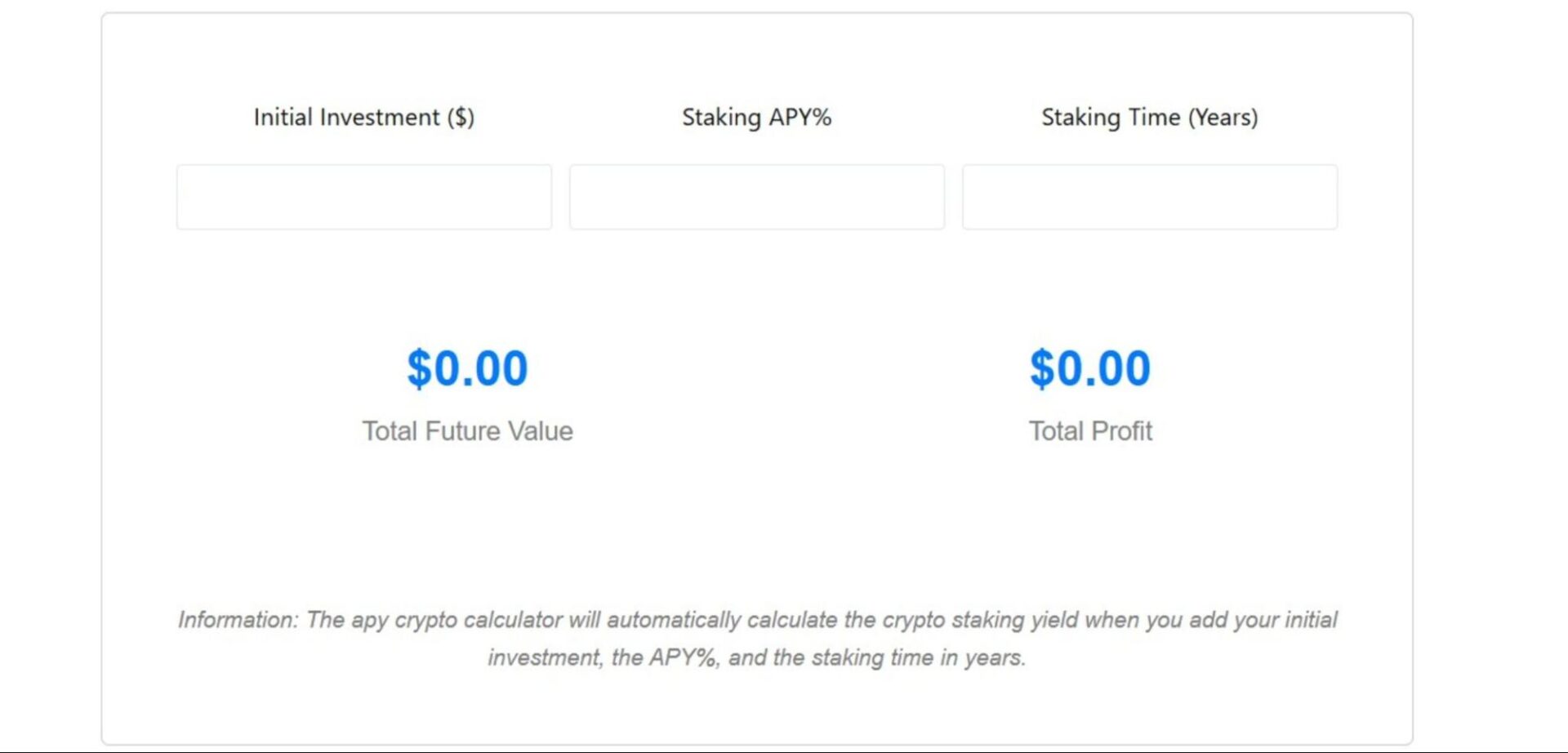Click the phrase apy crypto calculator
The width and height of the screenshot is (1568, 753).
458,620
